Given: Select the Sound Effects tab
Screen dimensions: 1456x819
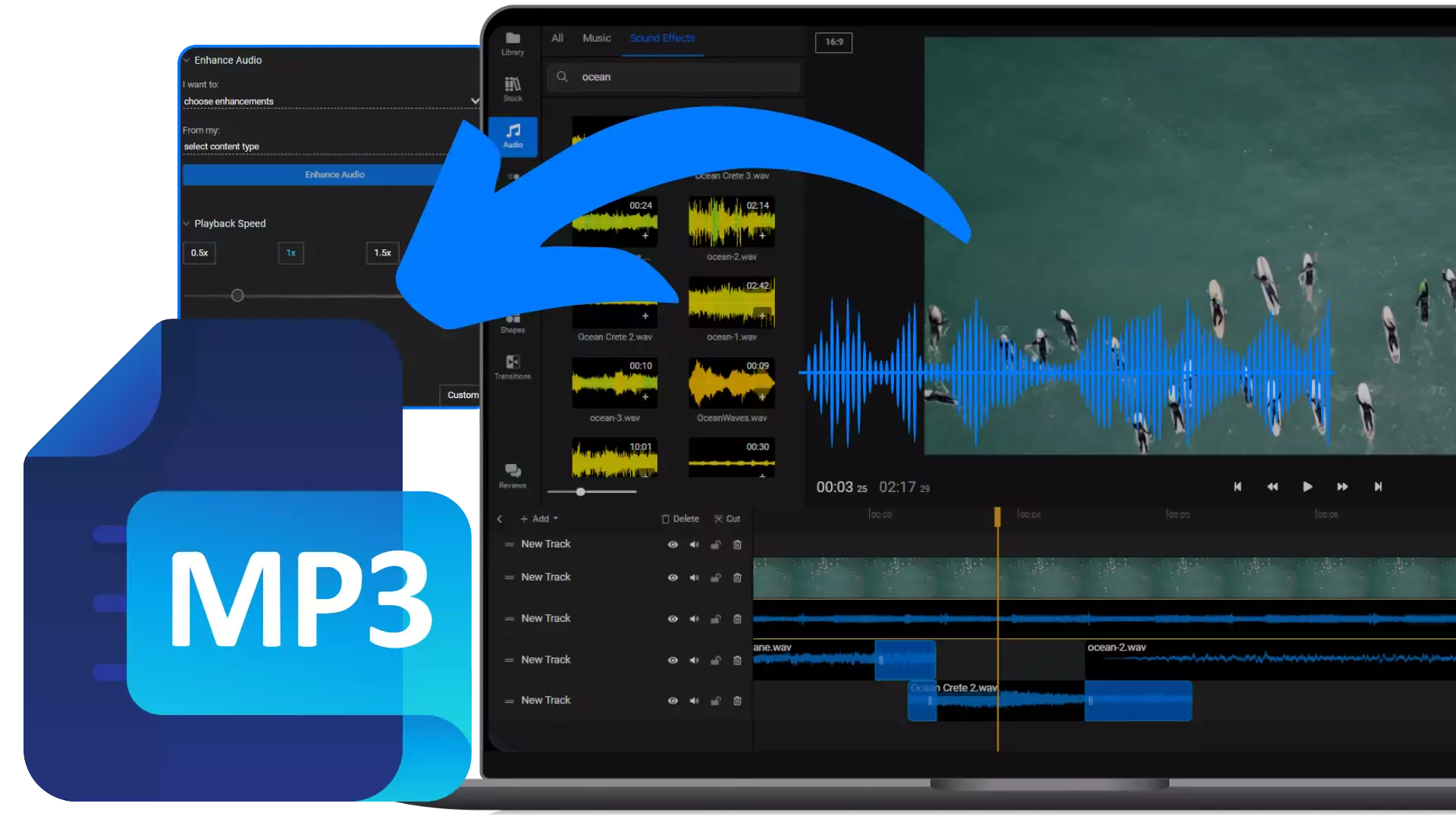Looking at the screenshot, I should 662,38.
